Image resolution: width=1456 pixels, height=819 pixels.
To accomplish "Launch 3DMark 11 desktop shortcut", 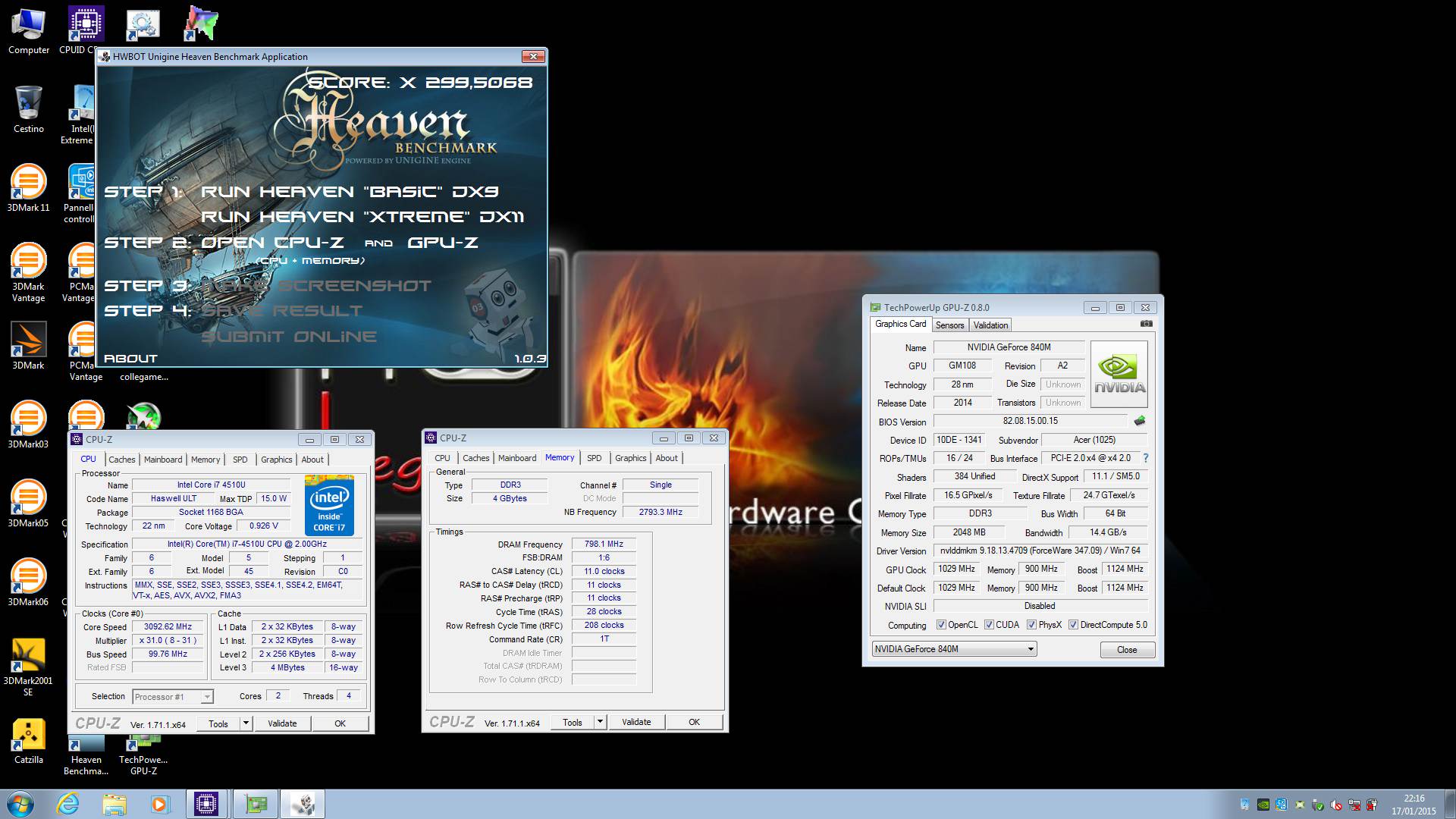I will click(x=29, y=188).
